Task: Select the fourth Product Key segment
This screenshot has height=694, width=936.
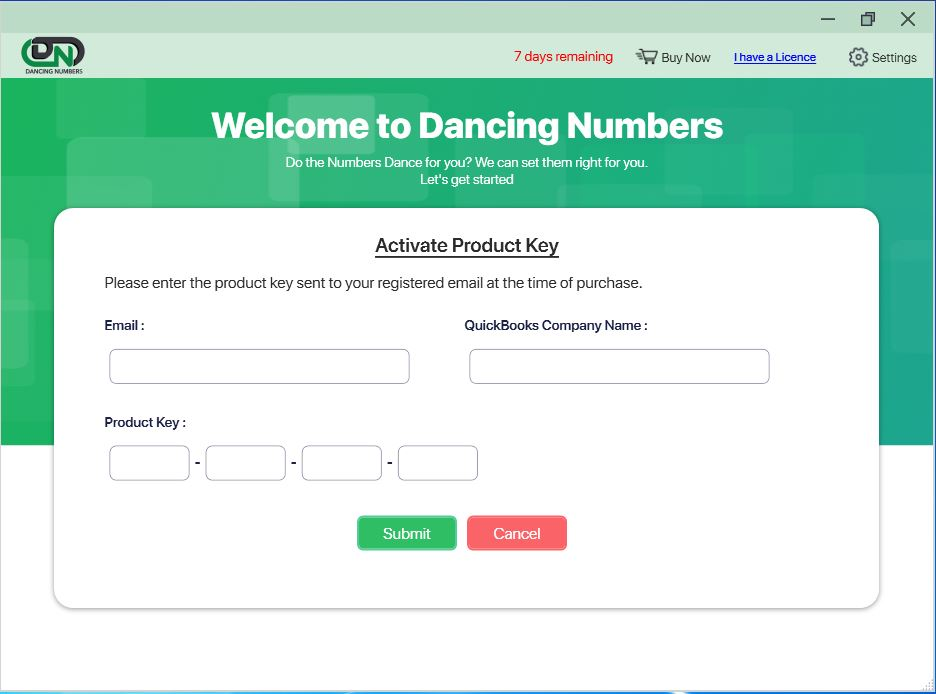Action: (x=437, y=462)
